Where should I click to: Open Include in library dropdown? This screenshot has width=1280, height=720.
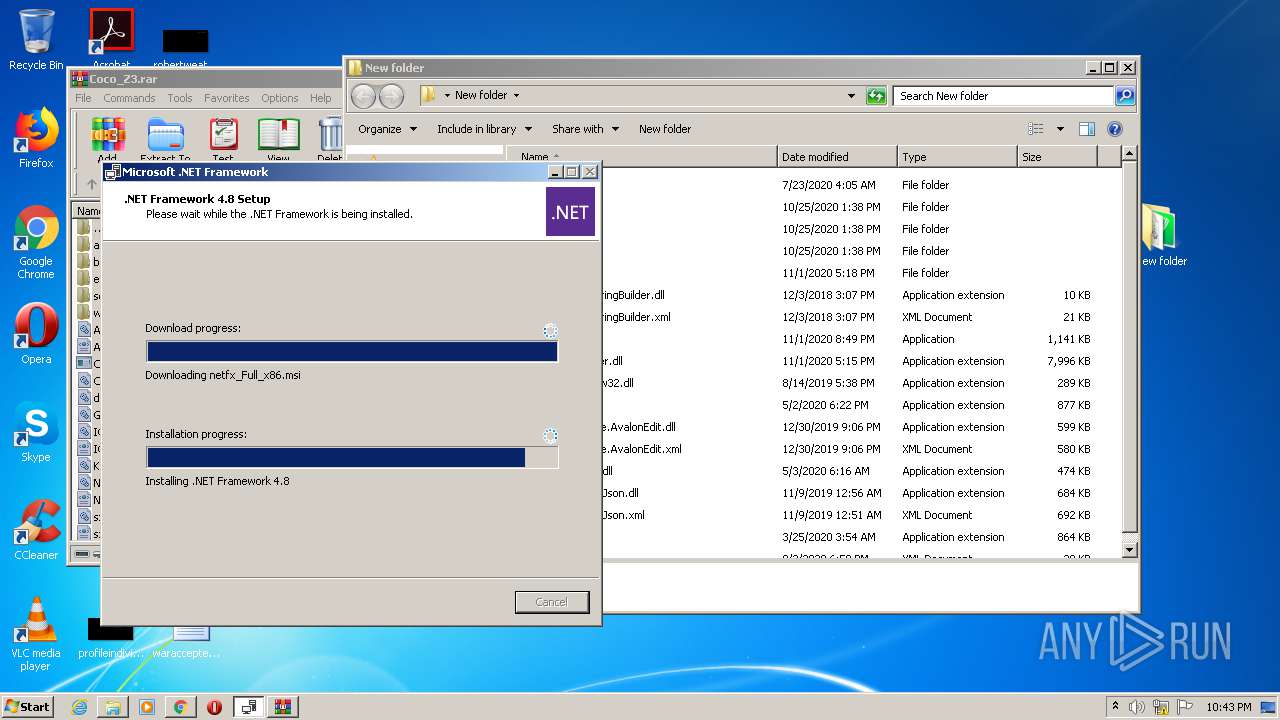pos(483,129)
